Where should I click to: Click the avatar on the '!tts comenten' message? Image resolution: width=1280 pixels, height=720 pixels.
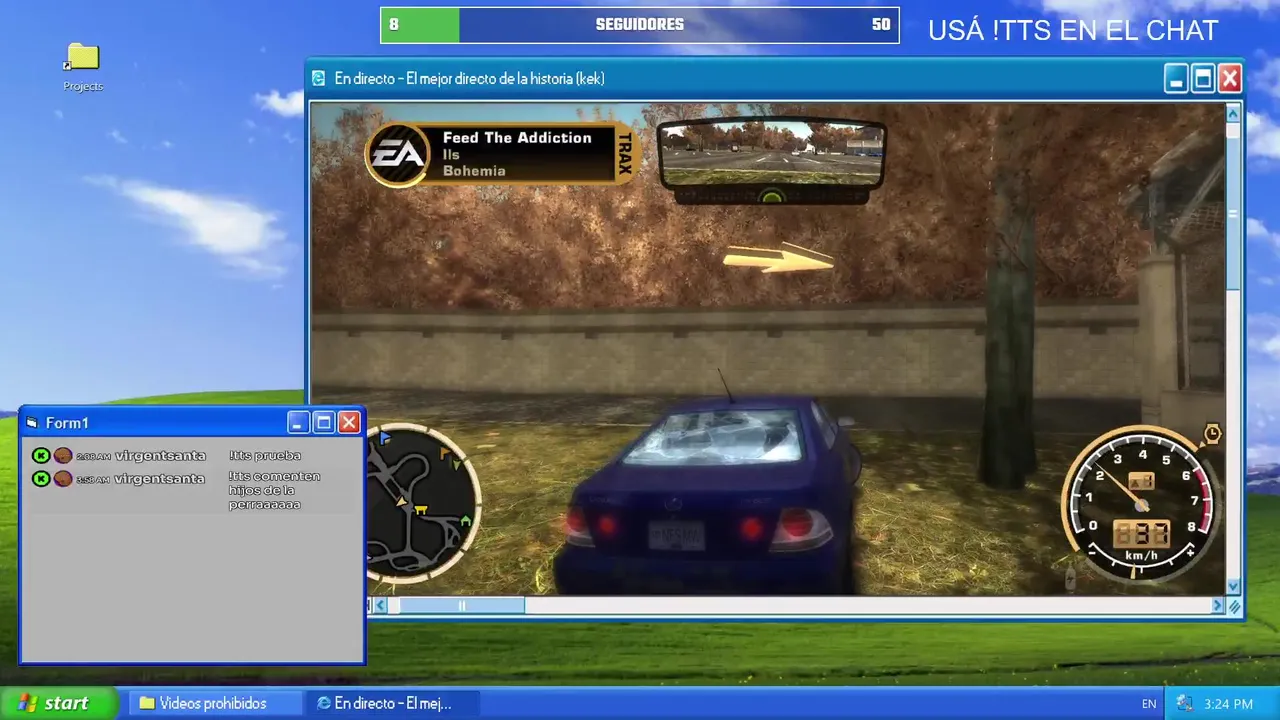63,478
